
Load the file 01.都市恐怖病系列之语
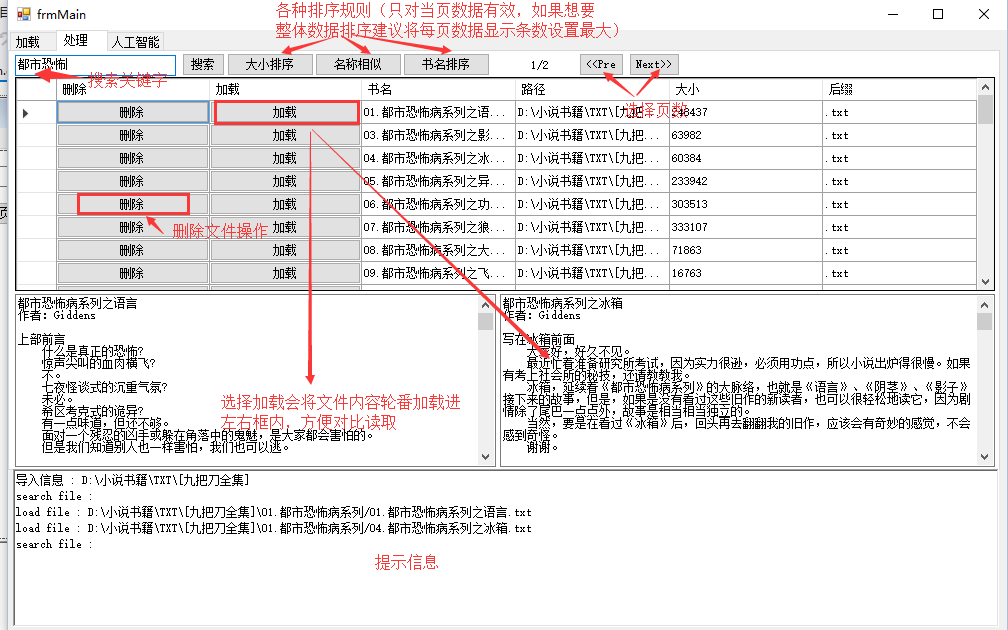[285, 112]
